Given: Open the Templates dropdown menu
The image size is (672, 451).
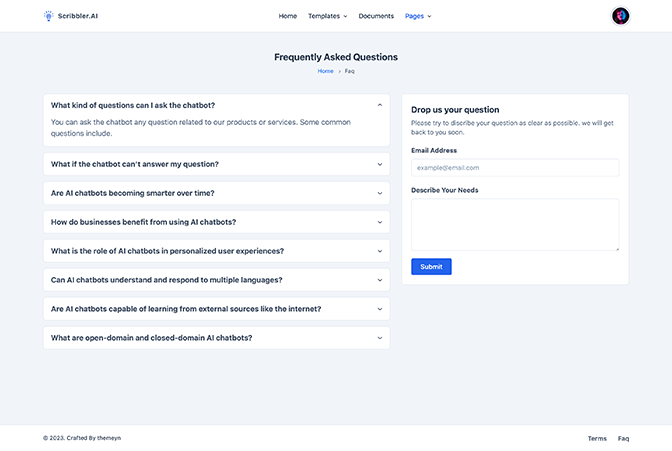Looking at the screenshot, I should tap(324, 16).
